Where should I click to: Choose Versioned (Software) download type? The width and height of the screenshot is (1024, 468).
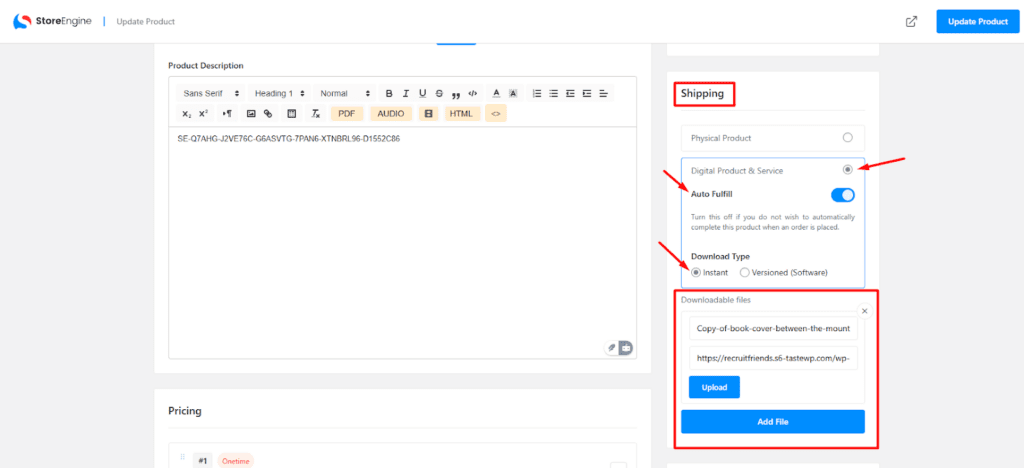(x=744, y=272)
